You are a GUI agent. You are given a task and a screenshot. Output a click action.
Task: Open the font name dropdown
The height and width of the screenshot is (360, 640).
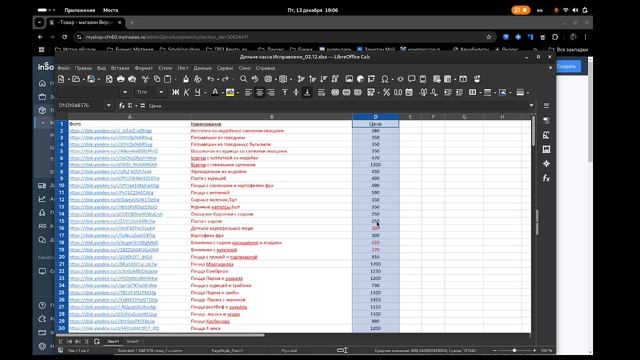pos(125,93)
